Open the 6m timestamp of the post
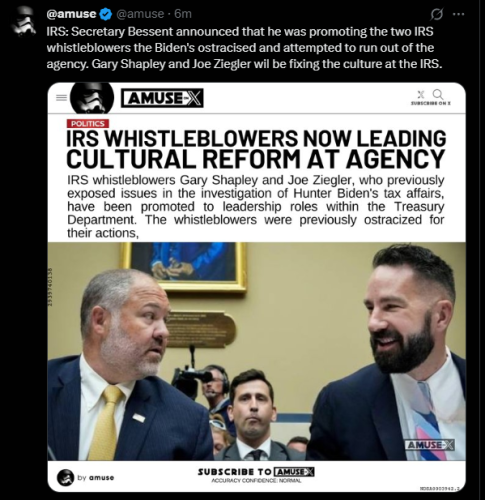The height and width of the screenshot is (500, 485). 183,14
